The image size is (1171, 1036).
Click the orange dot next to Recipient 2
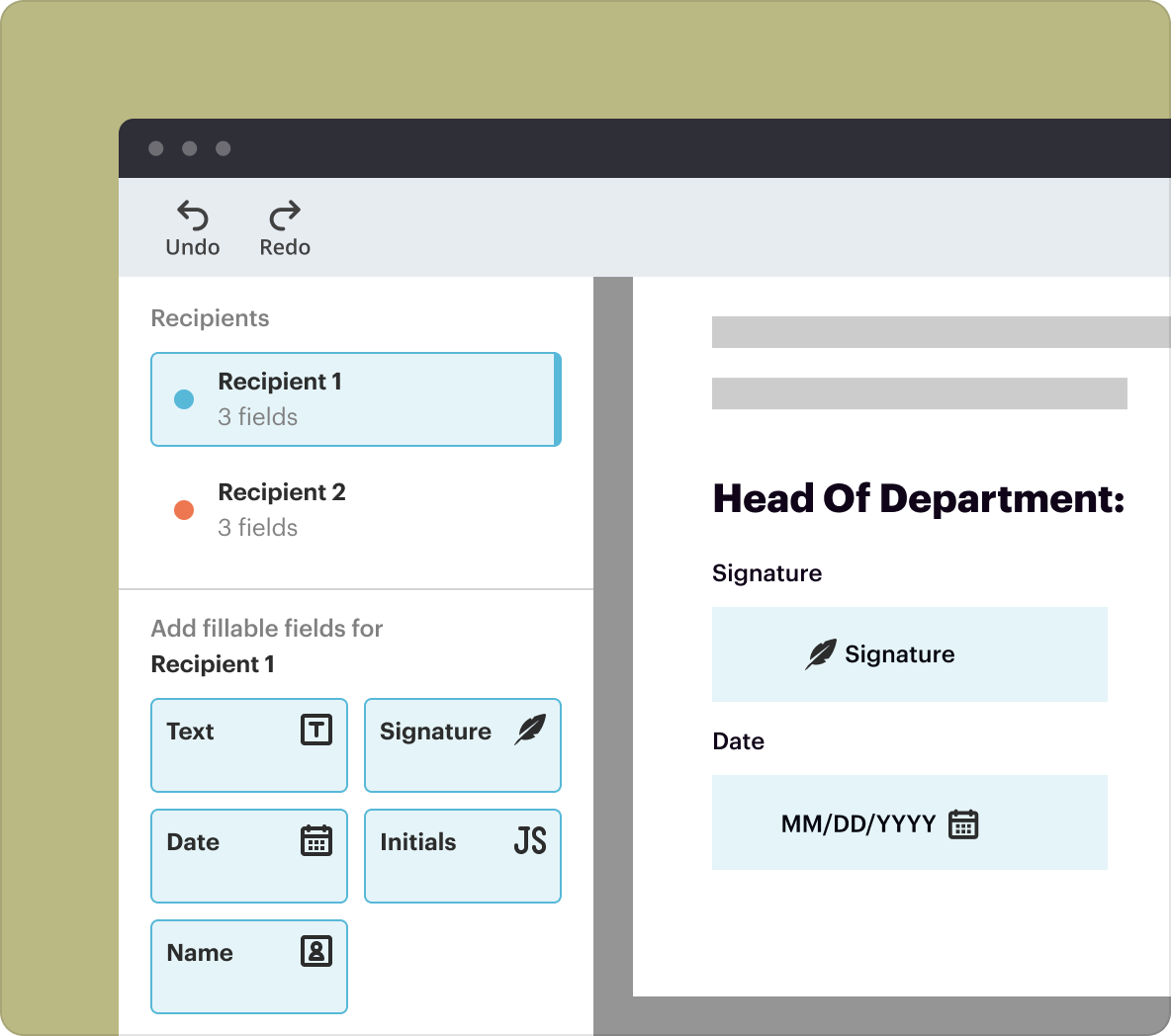click(x=184, y=509)
